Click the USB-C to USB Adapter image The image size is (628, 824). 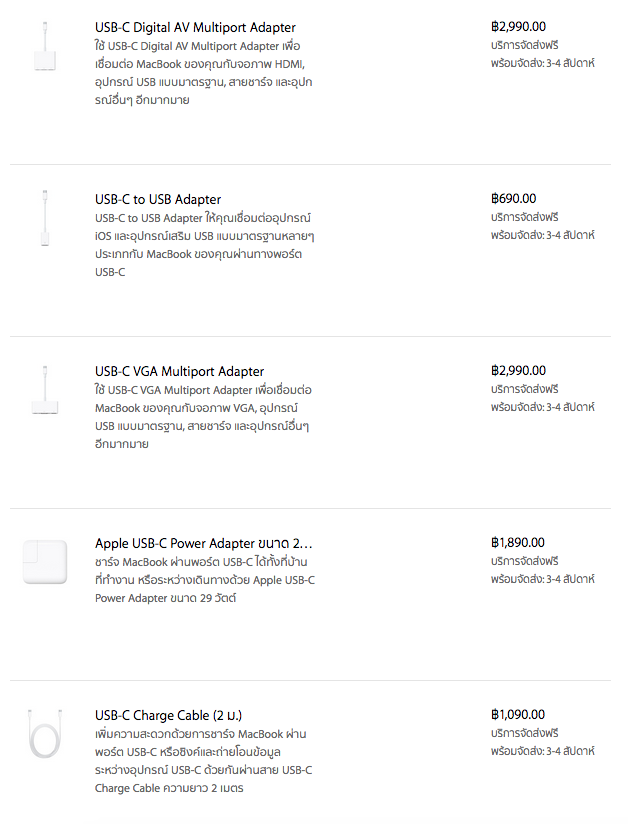point(45,219)
